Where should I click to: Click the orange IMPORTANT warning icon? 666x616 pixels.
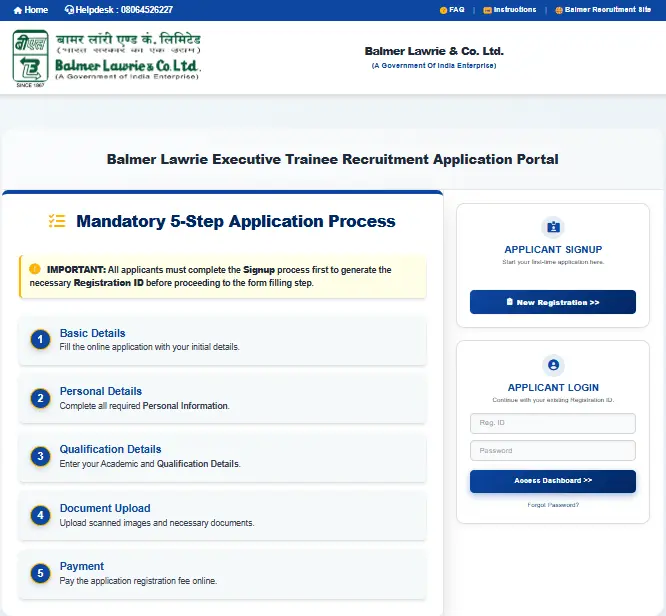coord(35,269)
